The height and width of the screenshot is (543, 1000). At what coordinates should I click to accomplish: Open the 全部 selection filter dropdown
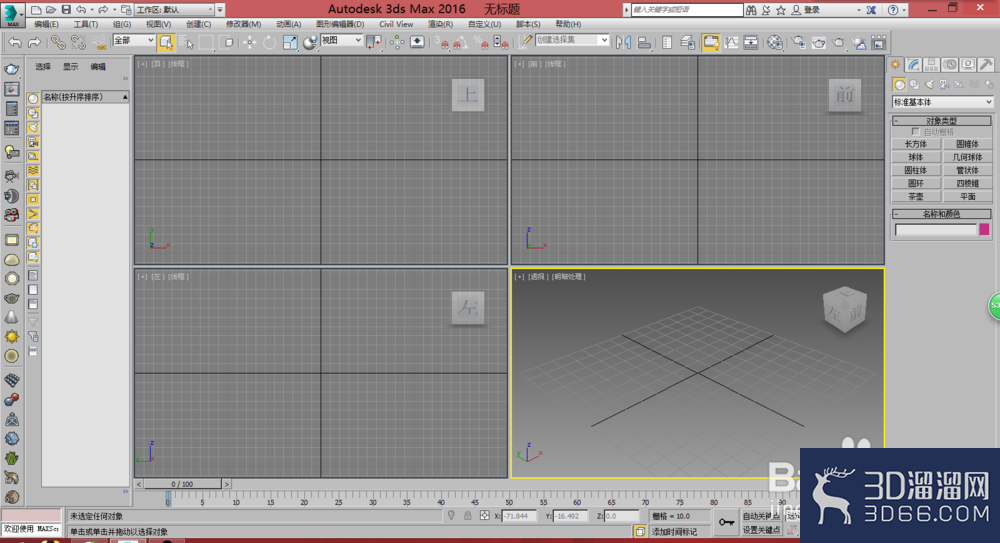tap(133, 40)
